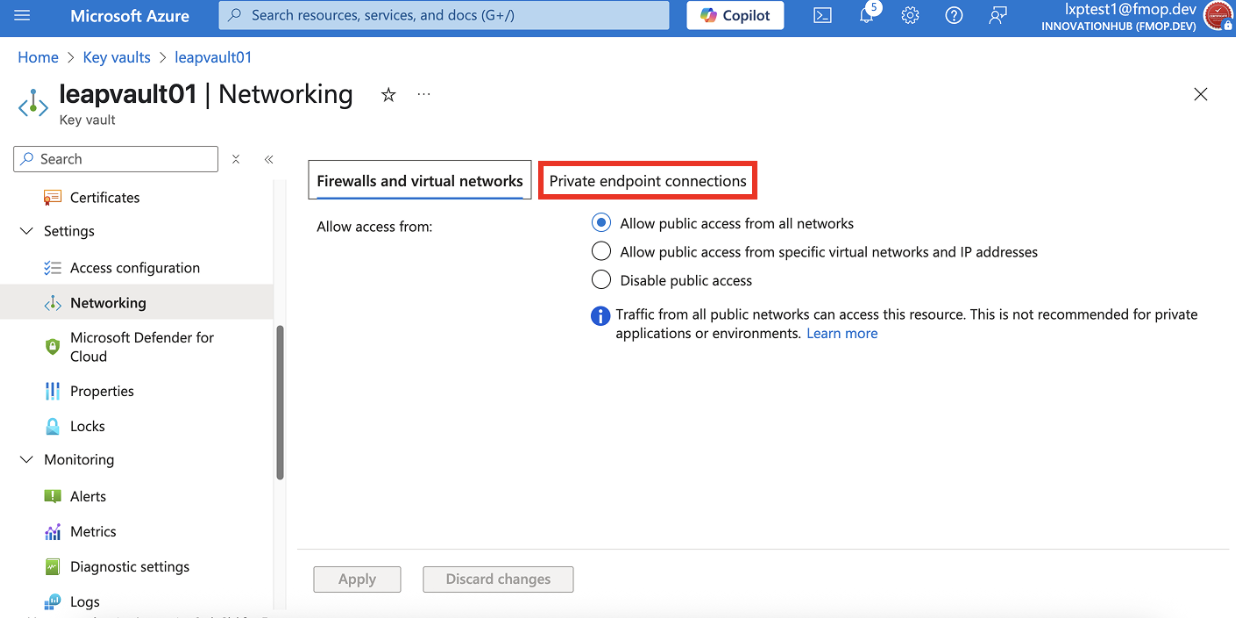Click the Properties icon in sidebar
The height and width of the screenshot is (636, 1236).
tap(52, 391)
